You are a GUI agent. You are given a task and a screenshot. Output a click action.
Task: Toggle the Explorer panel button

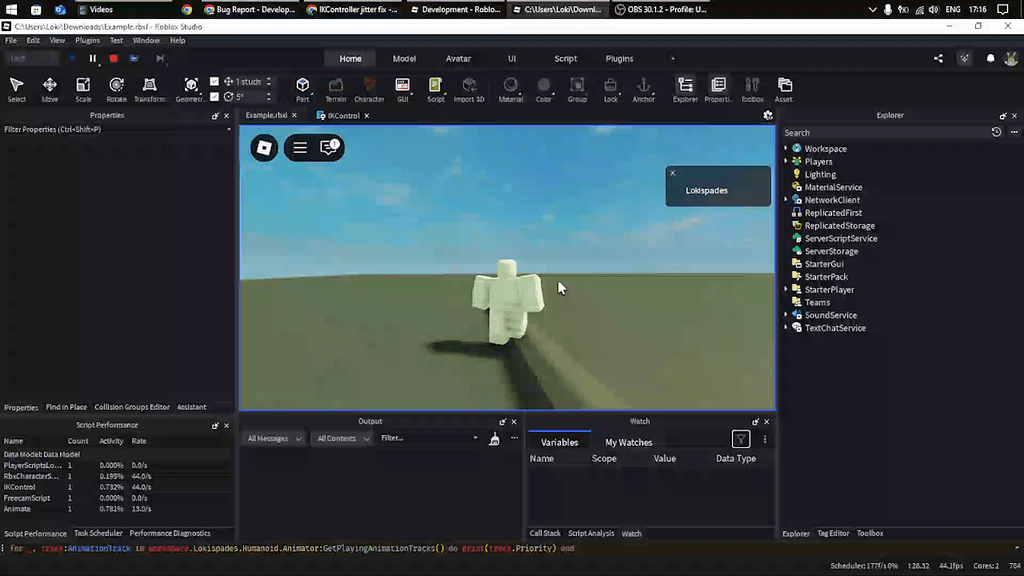click(685, 89)
